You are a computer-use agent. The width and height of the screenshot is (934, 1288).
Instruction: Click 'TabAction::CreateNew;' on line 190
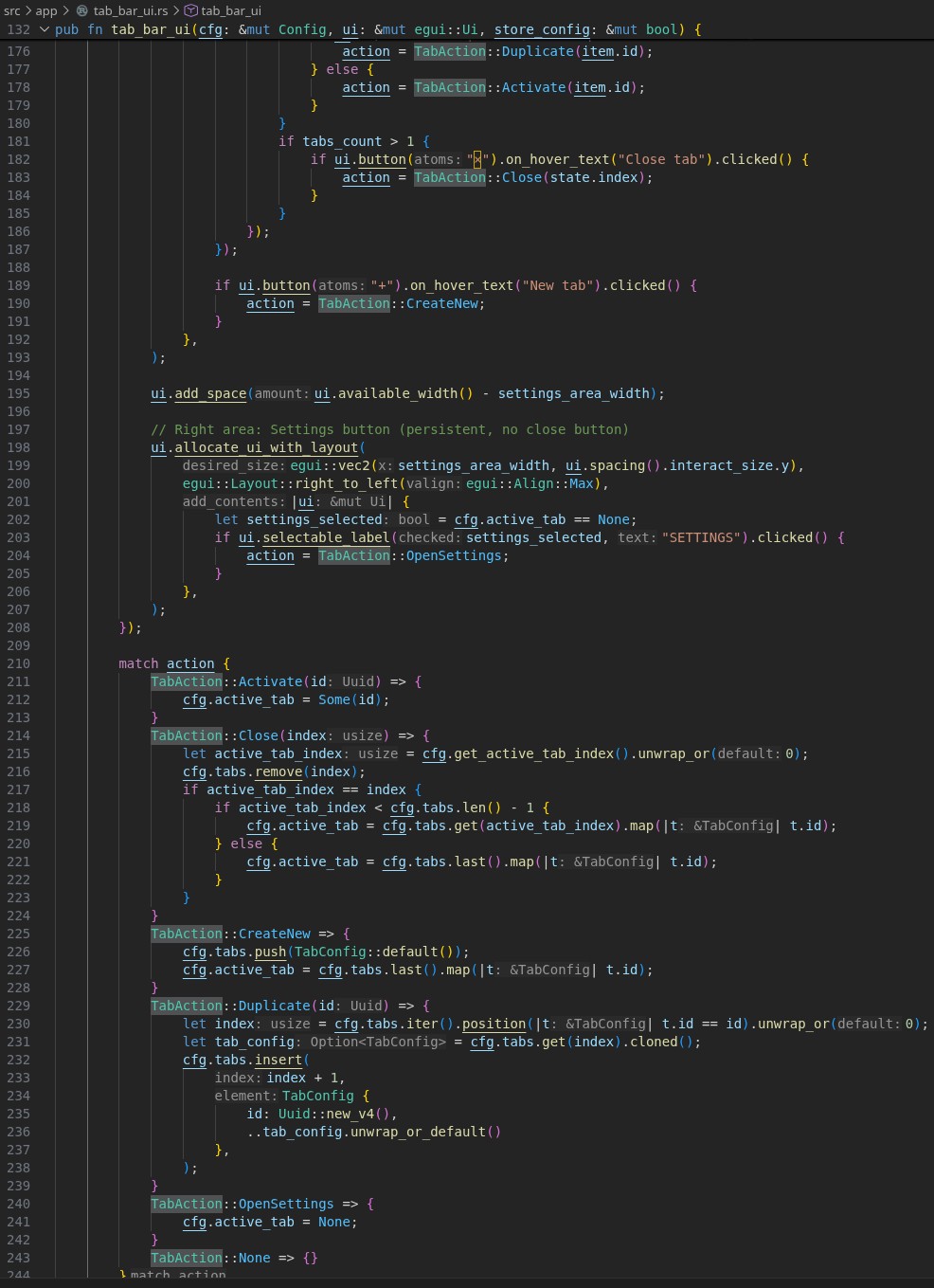(402, 303)
